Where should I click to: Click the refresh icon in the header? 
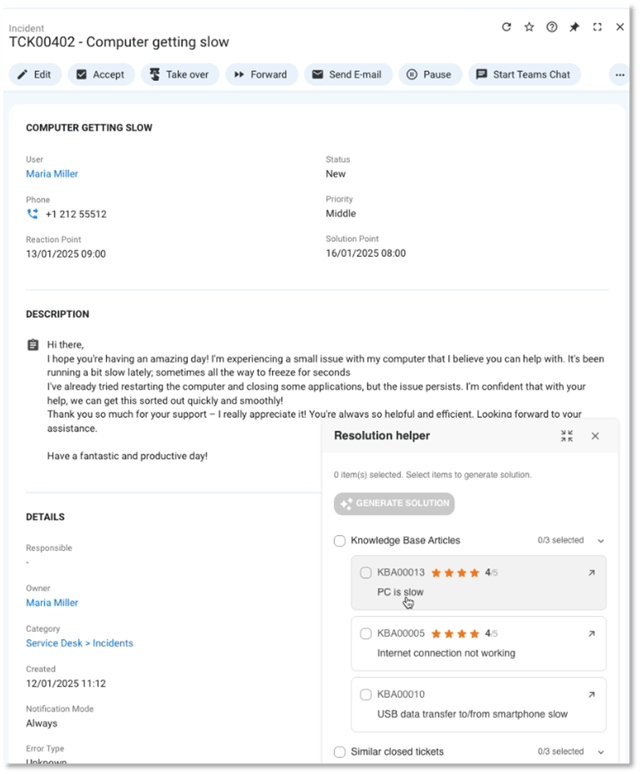[507, 28]
